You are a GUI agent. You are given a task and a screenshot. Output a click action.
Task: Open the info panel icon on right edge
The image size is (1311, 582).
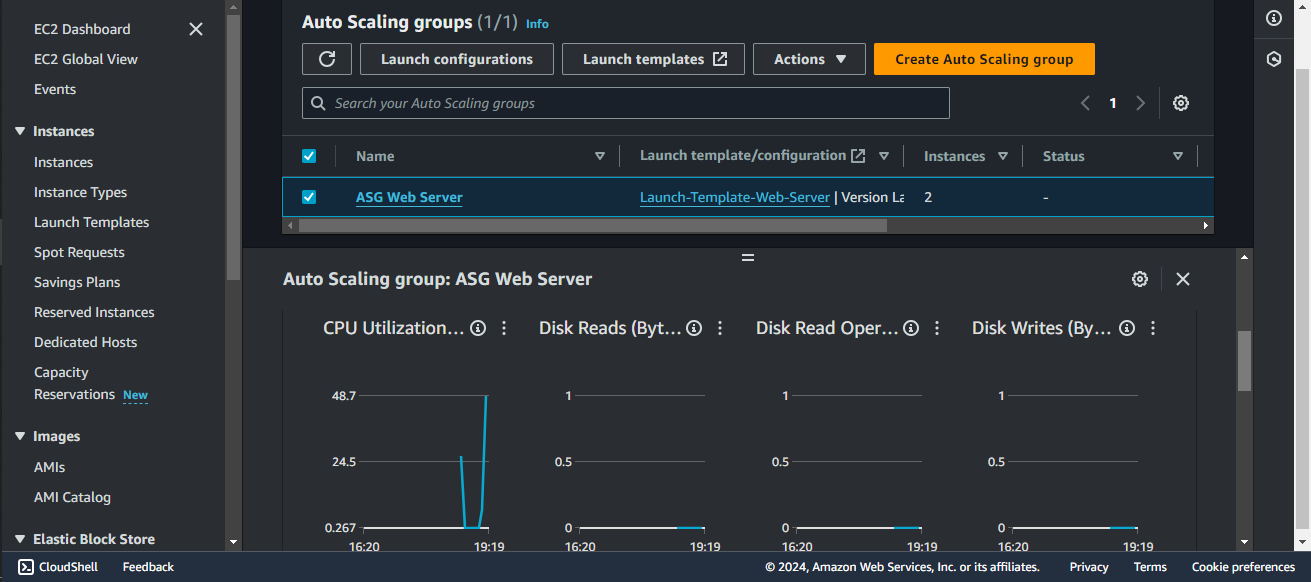point(1274,18)
